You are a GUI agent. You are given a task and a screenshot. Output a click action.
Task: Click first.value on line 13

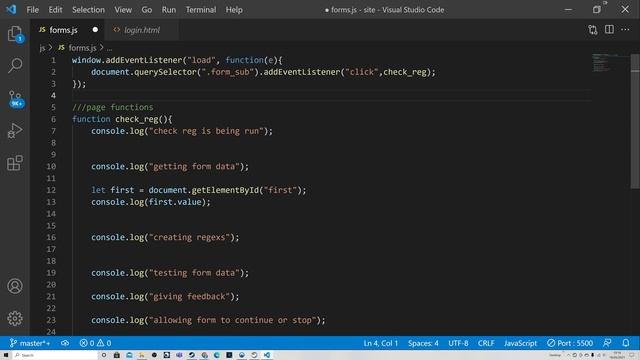[x=175, y=202]
